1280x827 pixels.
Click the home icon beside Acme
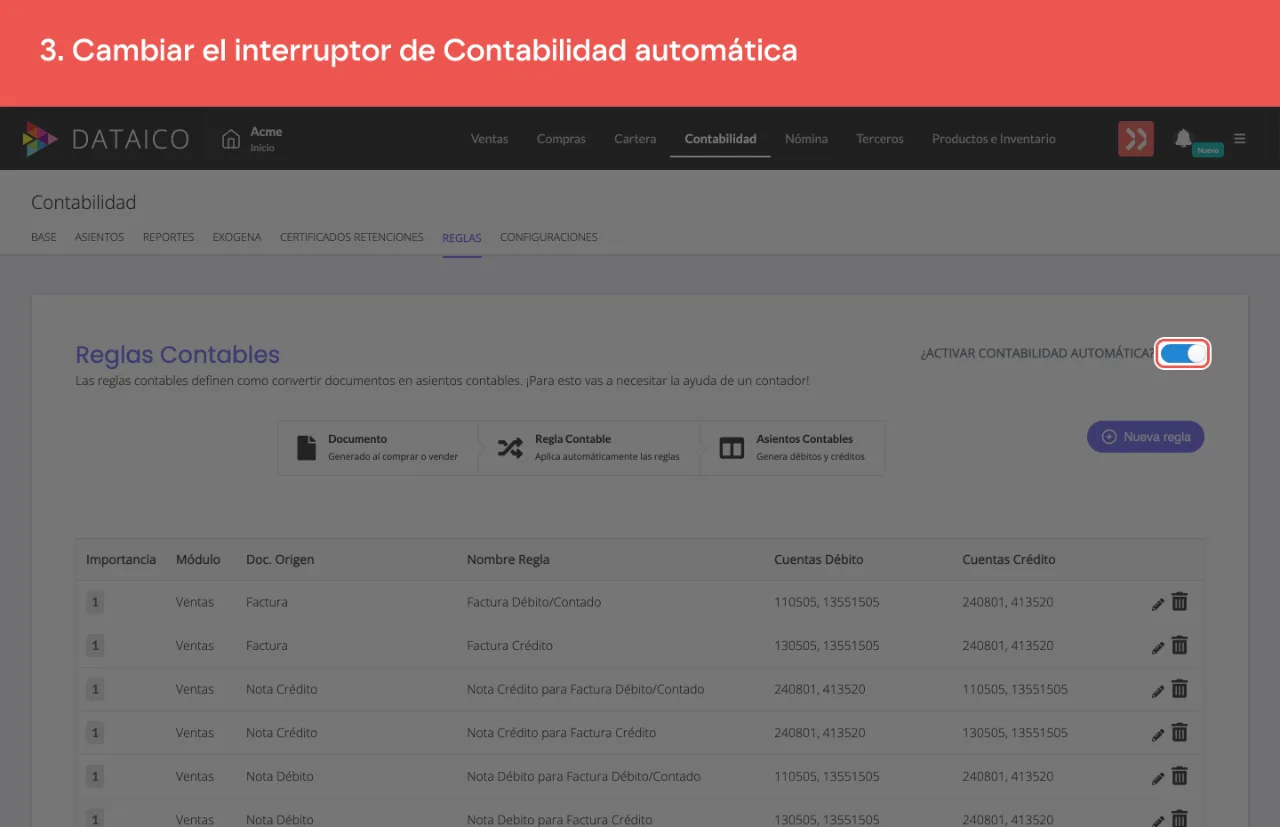click(231, 138)
